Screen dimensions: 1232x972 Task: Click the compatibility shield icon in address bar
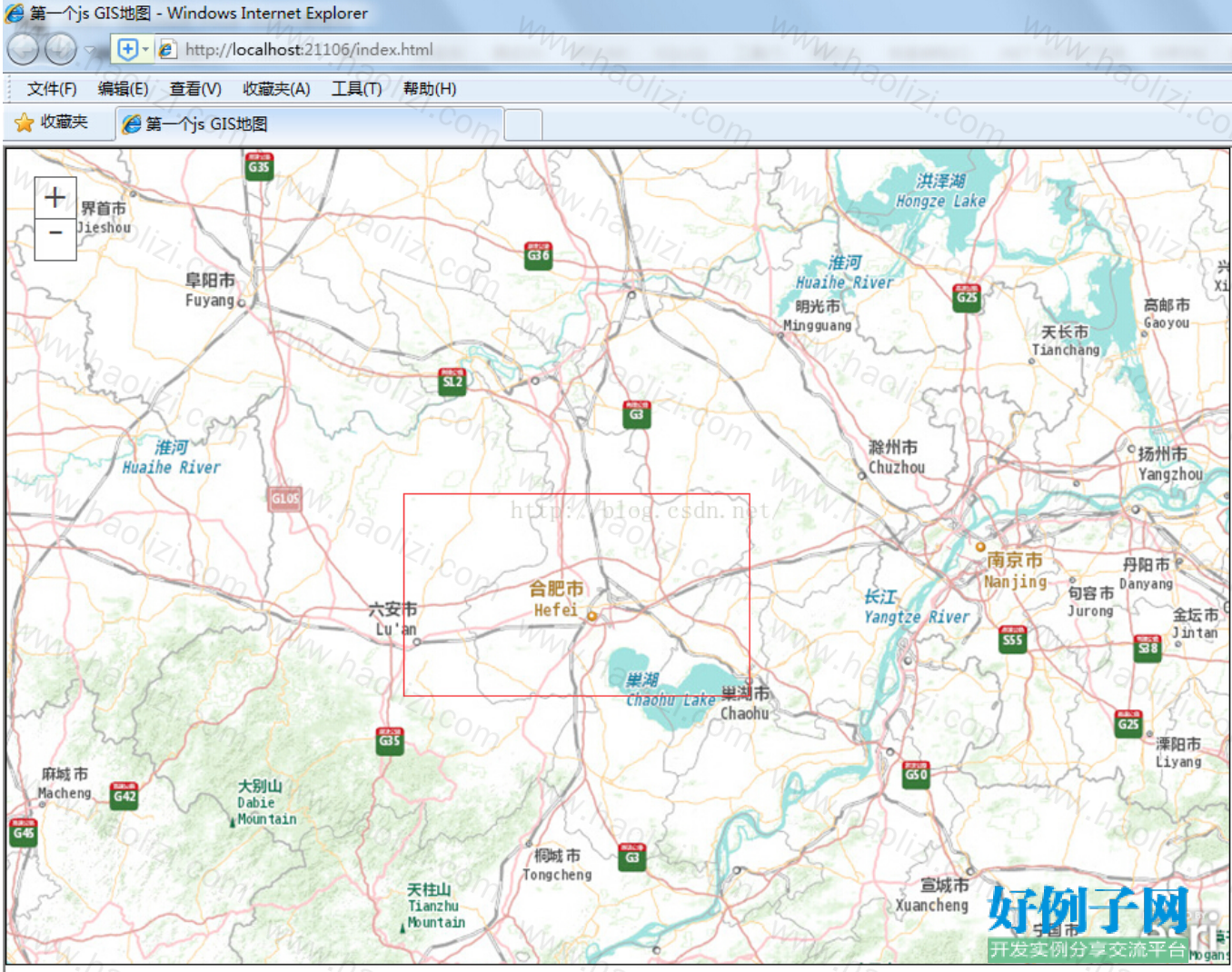tap(128, 49)
